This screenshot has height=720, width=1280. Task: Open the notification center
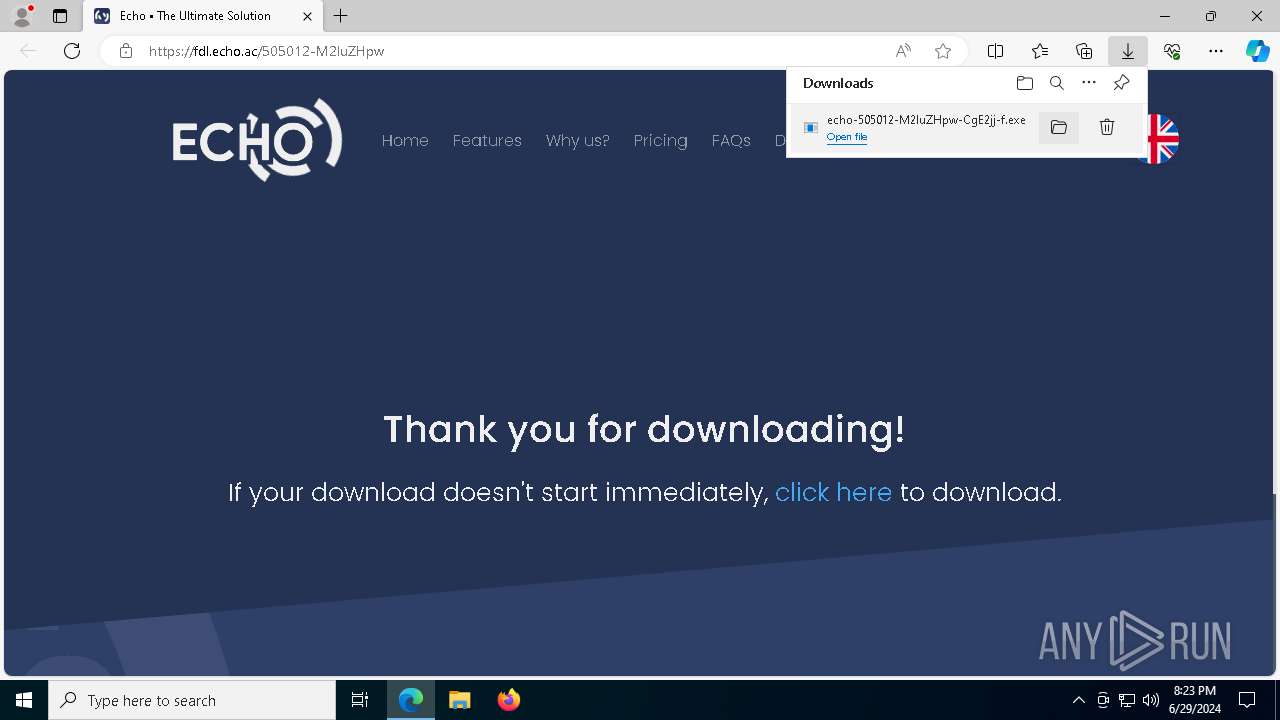tap(1247, 700)
